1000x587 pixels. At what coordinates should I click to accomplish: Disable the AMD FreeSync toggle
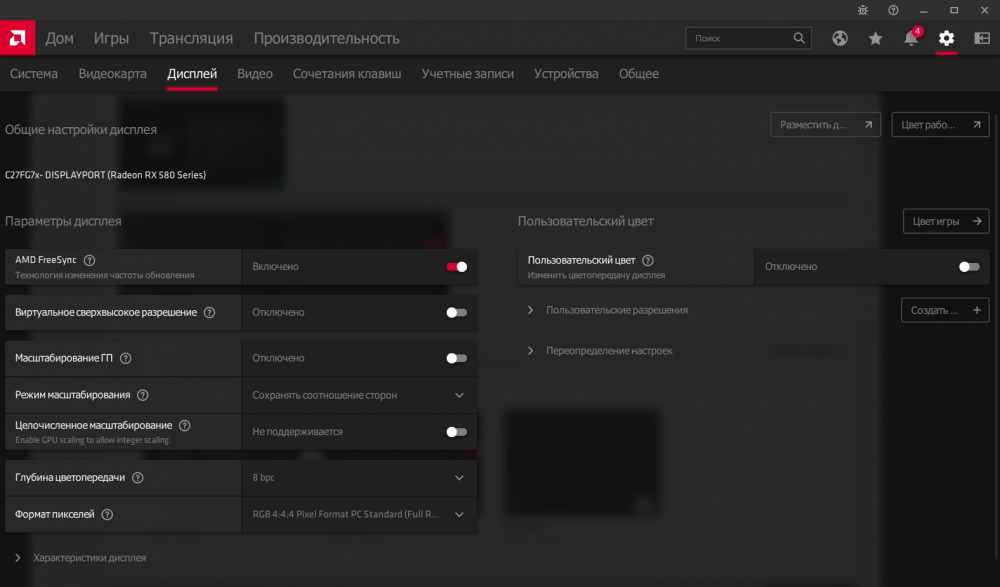[x=456, y=267]
